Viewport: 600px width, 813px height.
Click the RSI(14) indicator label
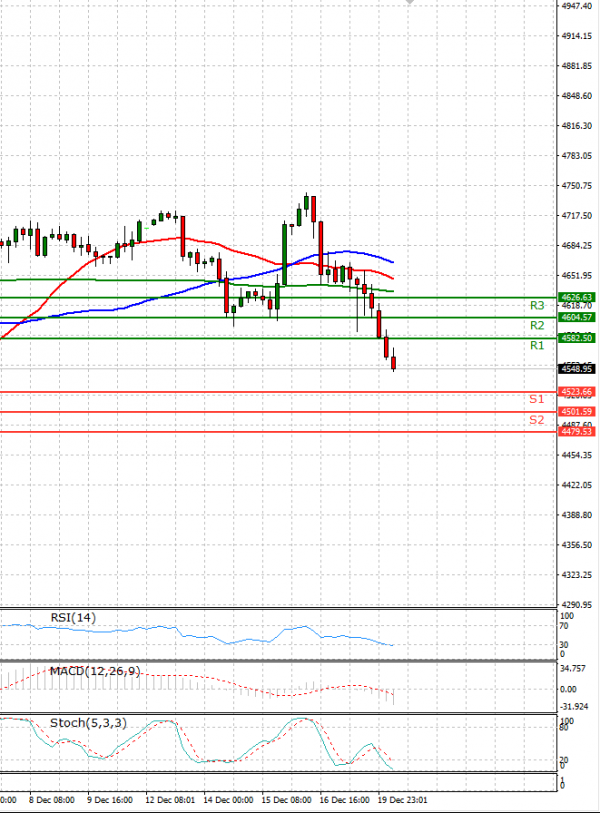[73, 618]
